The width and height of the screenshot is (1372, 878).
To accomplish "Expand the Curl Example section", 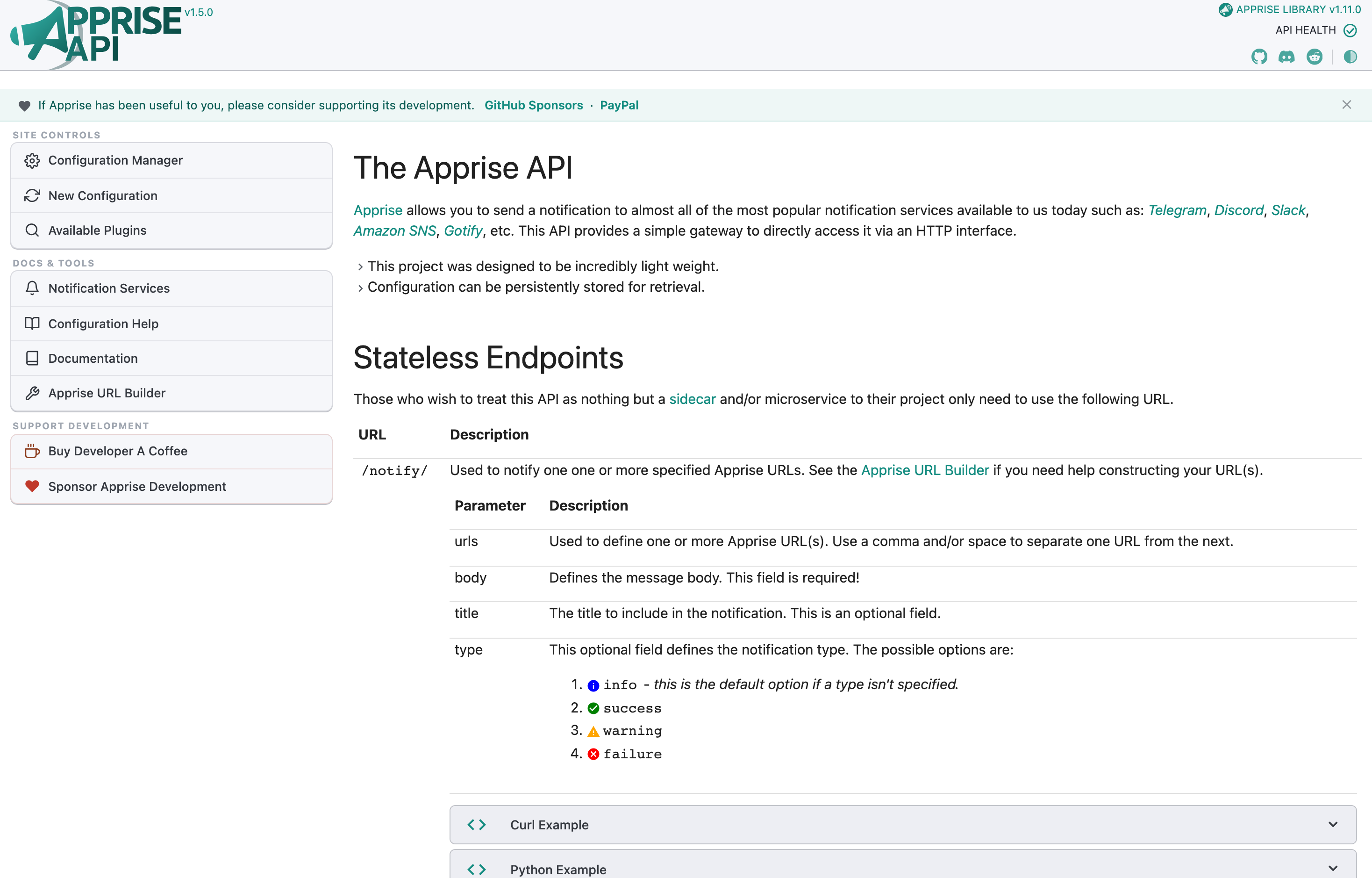I will pyautogui.click(x=902, y=824).
